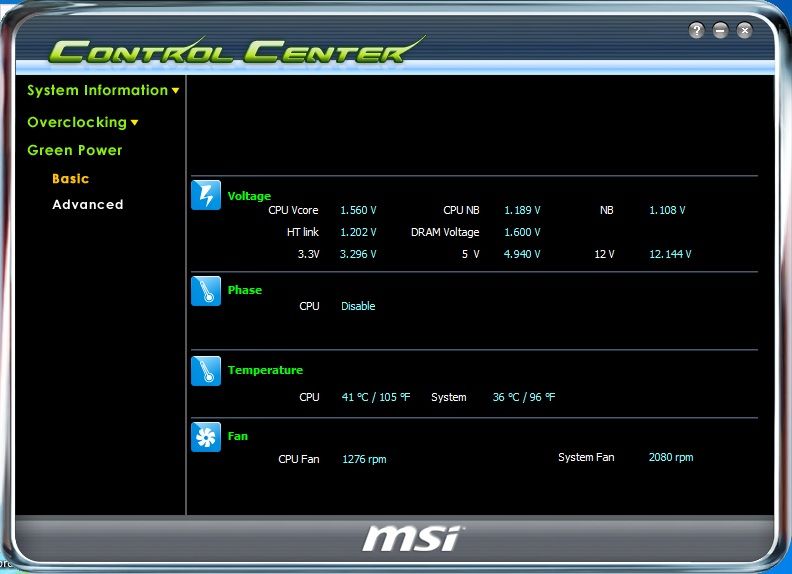Click the Temperature thermometer icon

click(x=206, y=371)
